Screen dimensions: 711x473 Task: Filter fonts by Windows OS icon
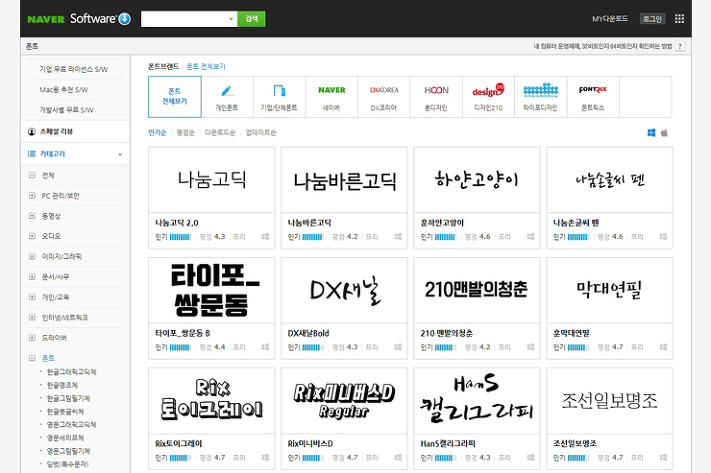point(651,132)
